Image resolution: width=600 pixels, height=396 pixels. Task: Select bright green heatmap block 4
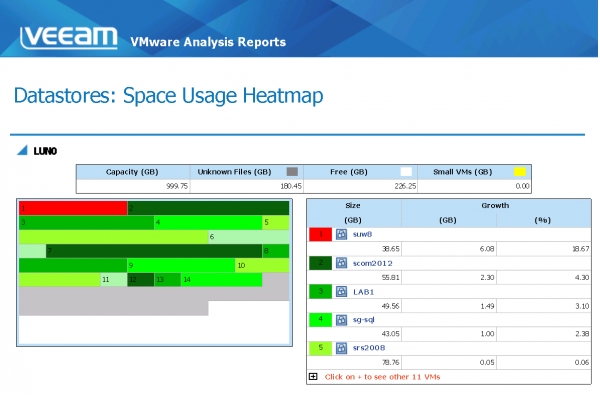(208, 222)
